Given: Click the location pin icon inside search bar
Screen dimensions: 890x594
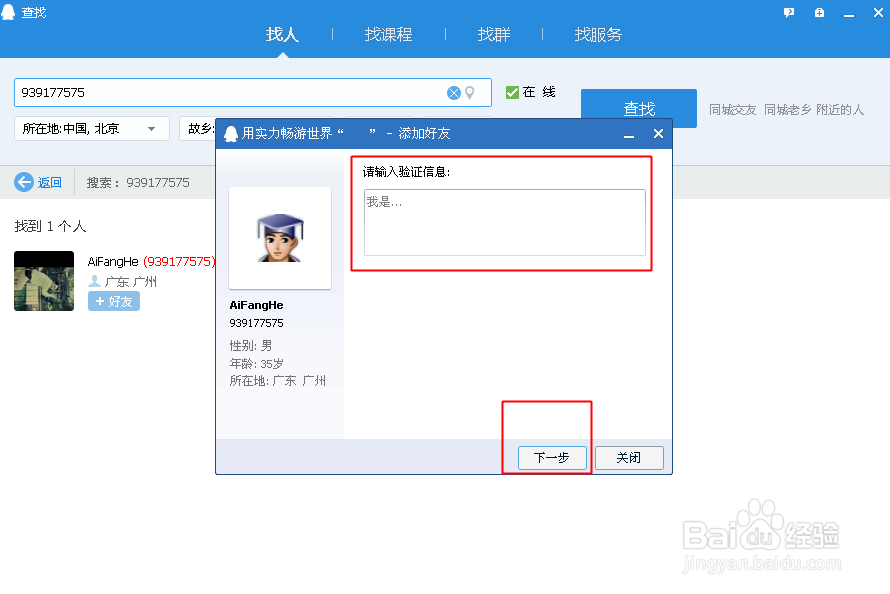Looking at the screenshot, I should 471,92.
